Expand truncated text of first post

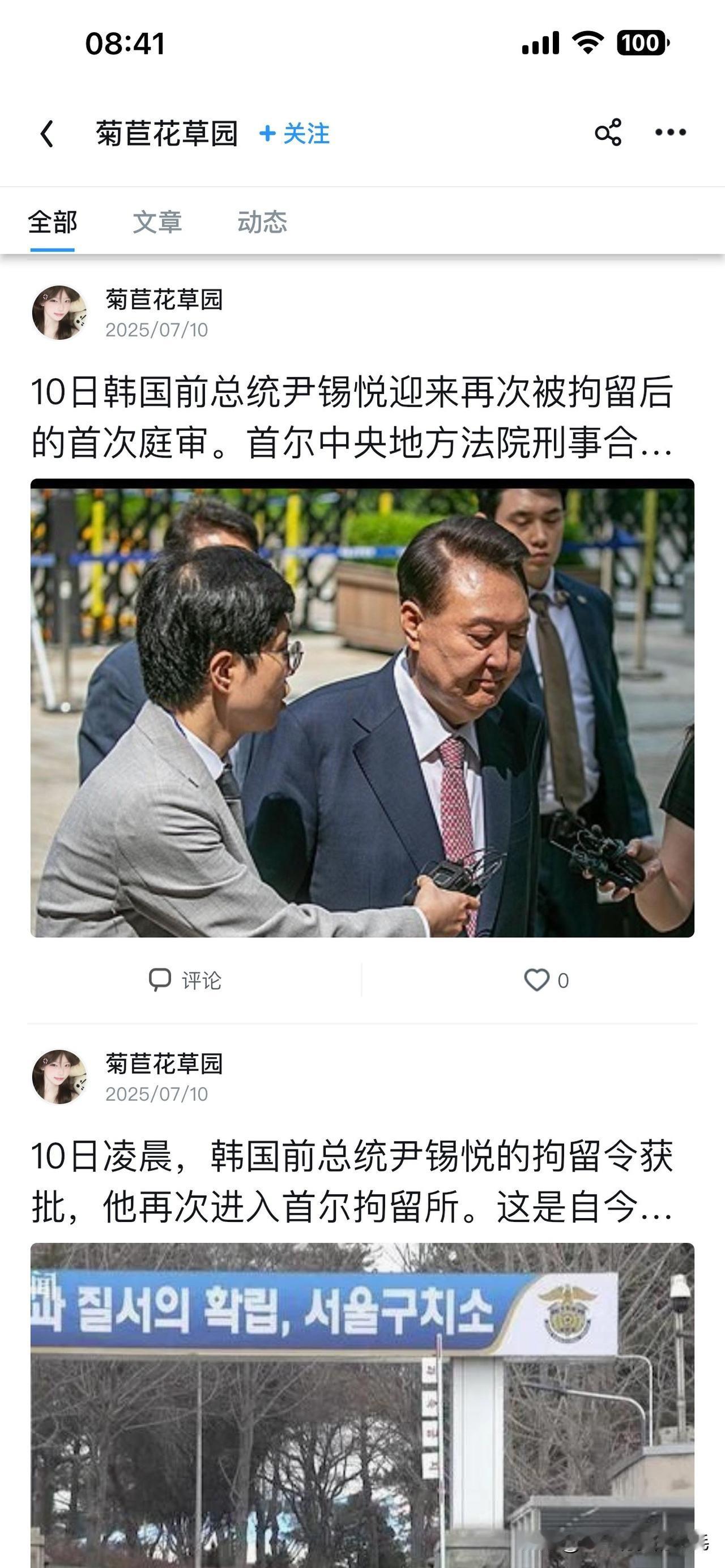point(352,417)
